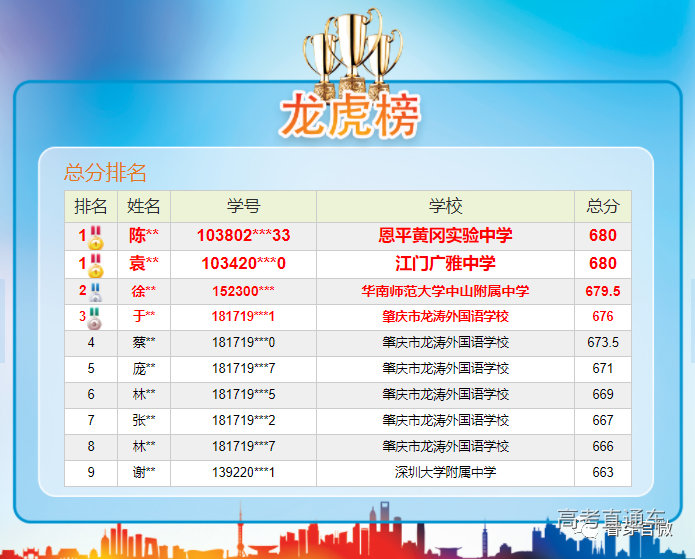The image size is (695, 559).
Task: Sort by the 总分 column header
Action: point(602,206)
